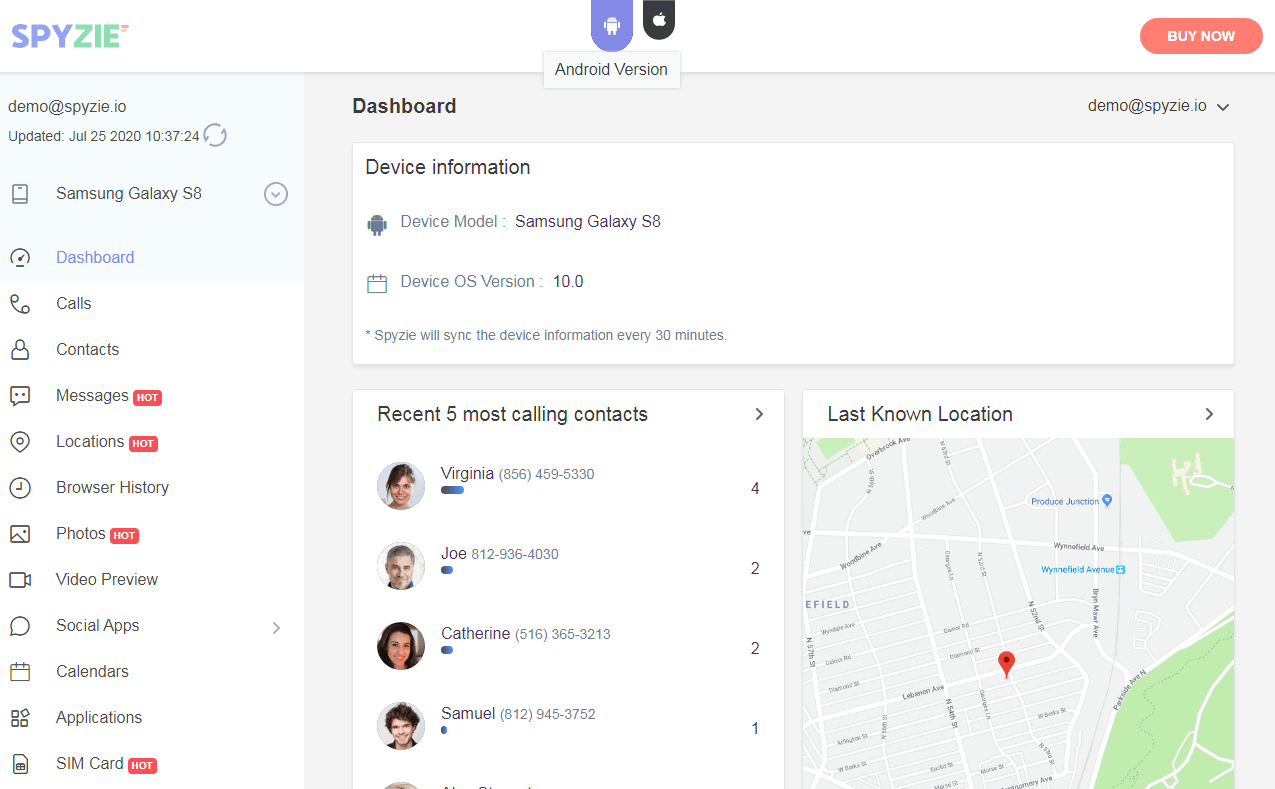The image size is (1275, 789).
Task: Open Last Known Location details arrow
Action: pos(1209,414)
